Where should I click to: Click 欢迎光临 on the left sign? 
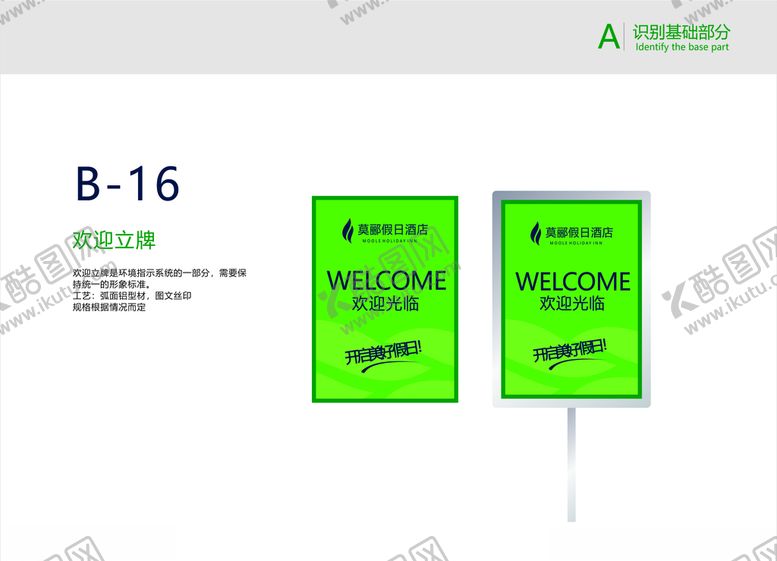click(386, 303)
